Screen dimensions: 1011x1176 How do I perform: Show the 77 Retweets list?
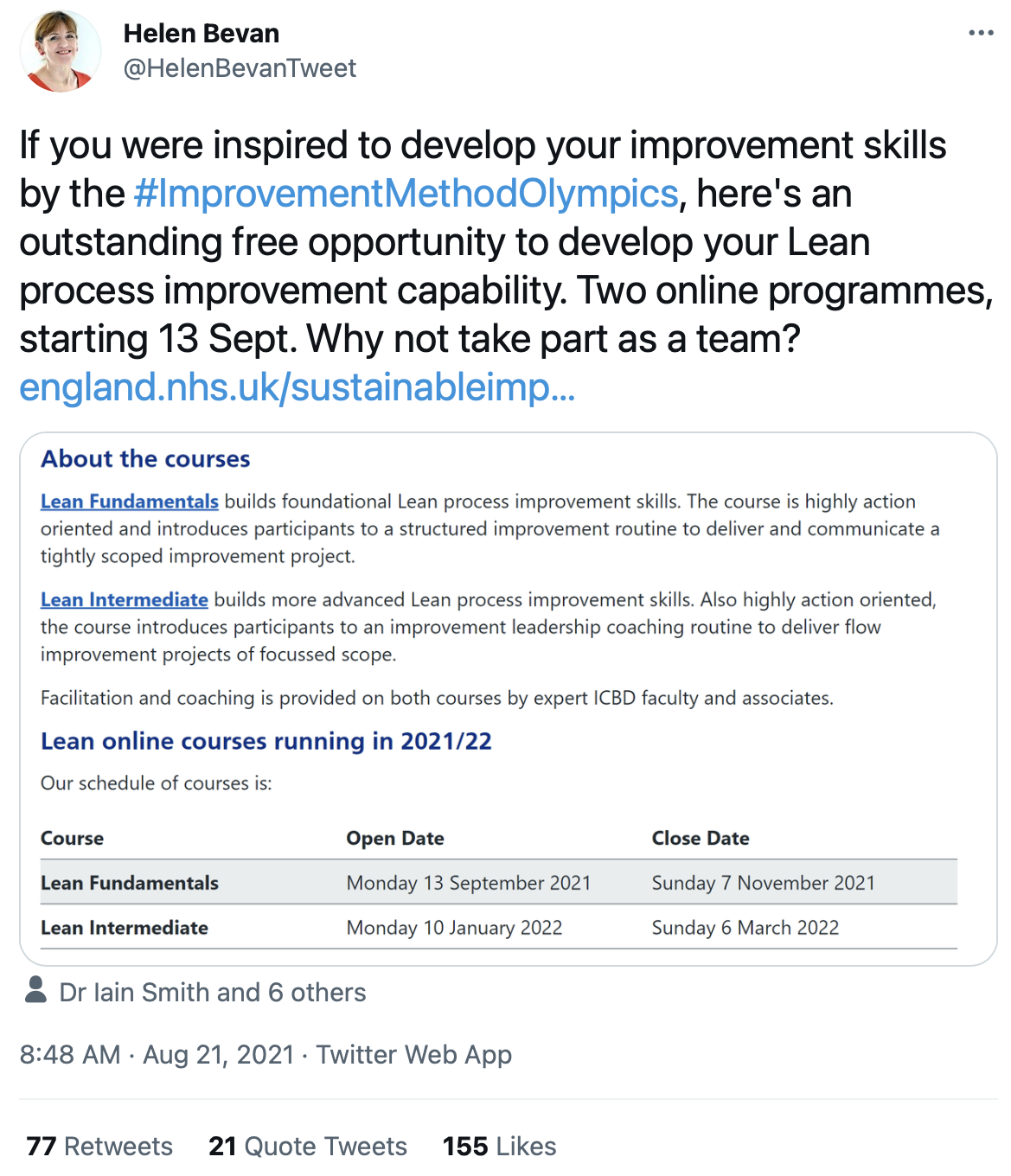coord(99,1146)
